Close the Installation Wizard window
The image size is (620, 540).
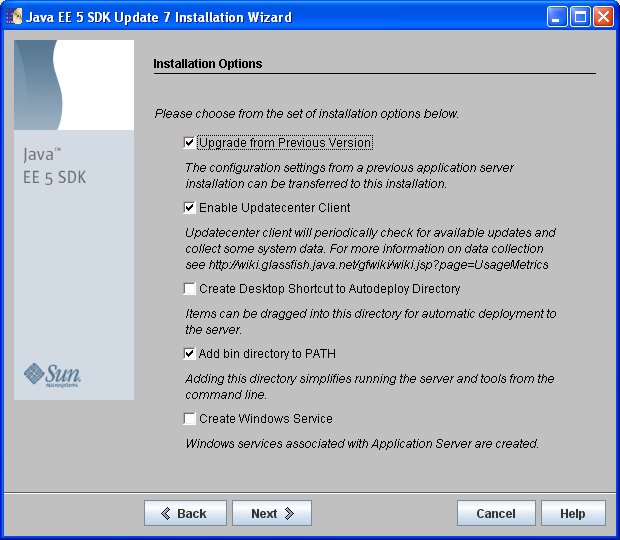coord(603,17)
